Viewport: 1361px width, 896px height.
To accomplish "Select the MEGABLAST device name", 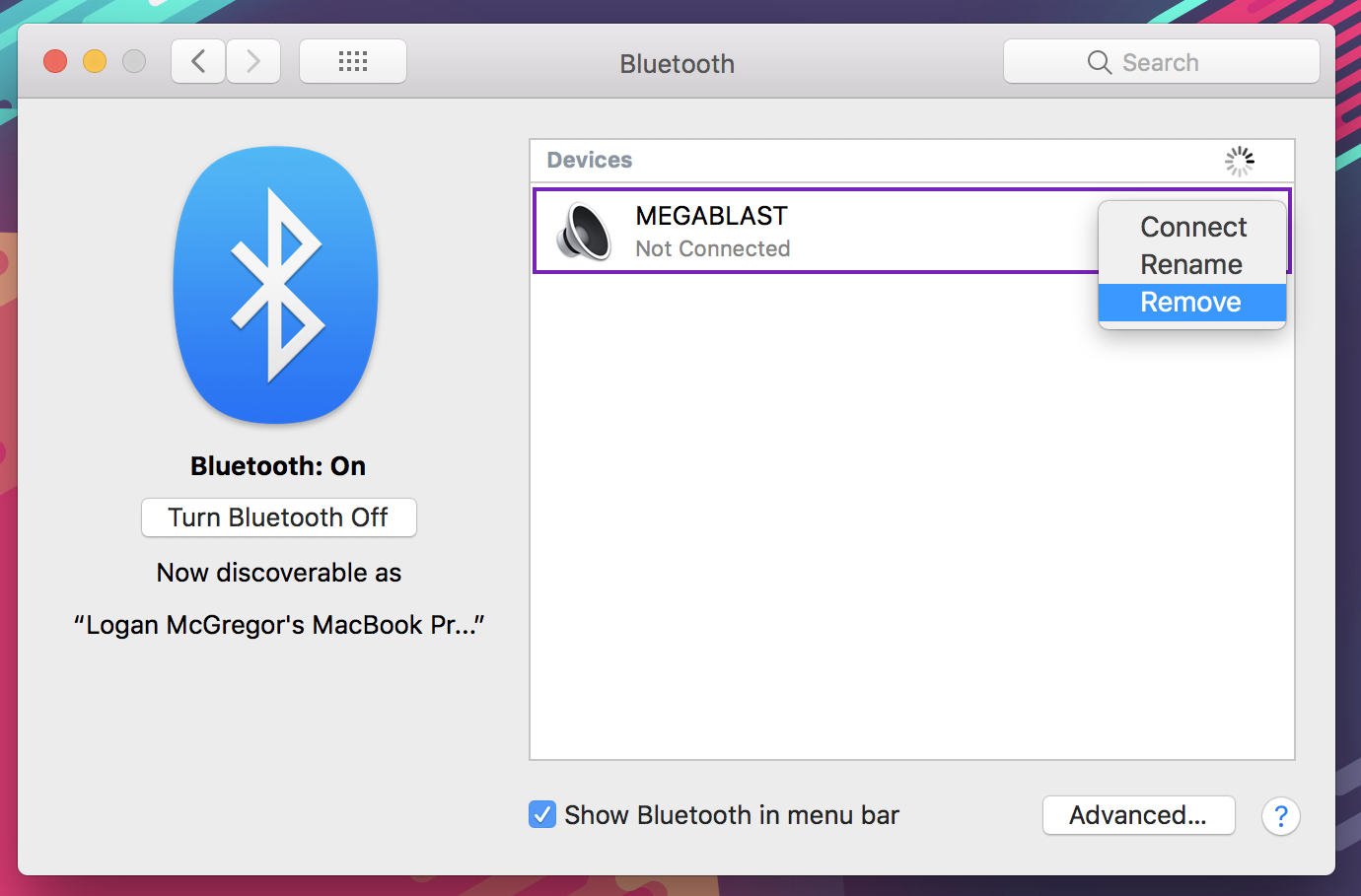I will tap(711, 216).
